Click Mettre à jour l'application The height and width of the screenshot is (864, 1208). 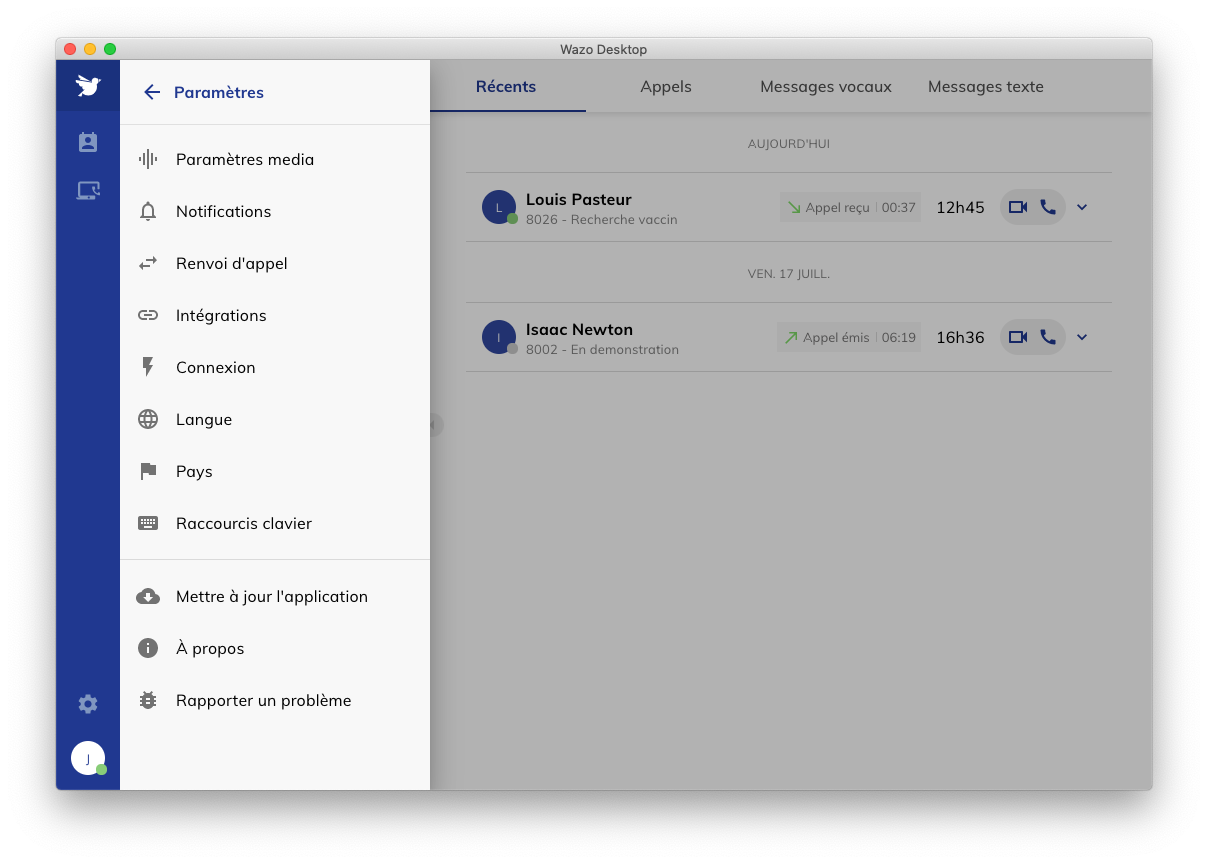(x=272, y=596)
